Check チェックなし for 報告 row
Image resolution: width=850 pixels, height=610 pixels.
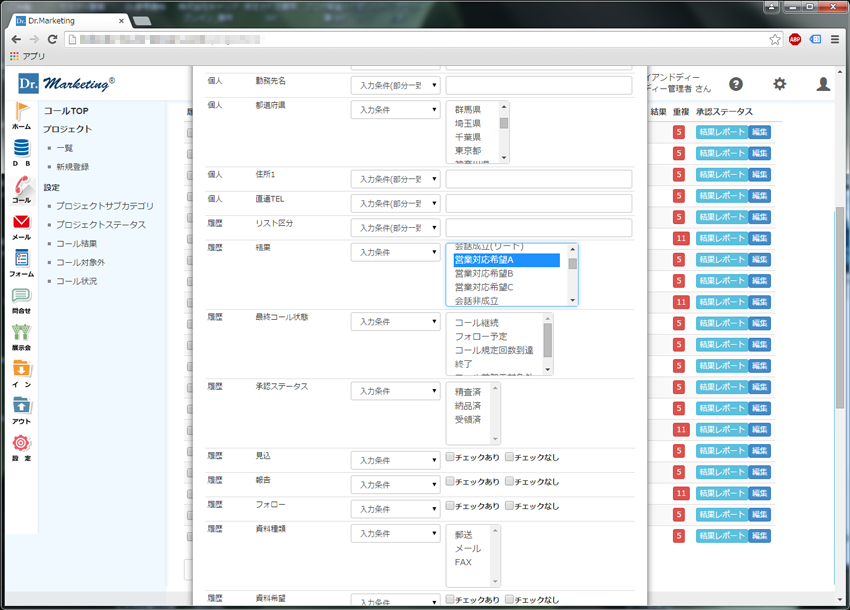coord(510,481)
